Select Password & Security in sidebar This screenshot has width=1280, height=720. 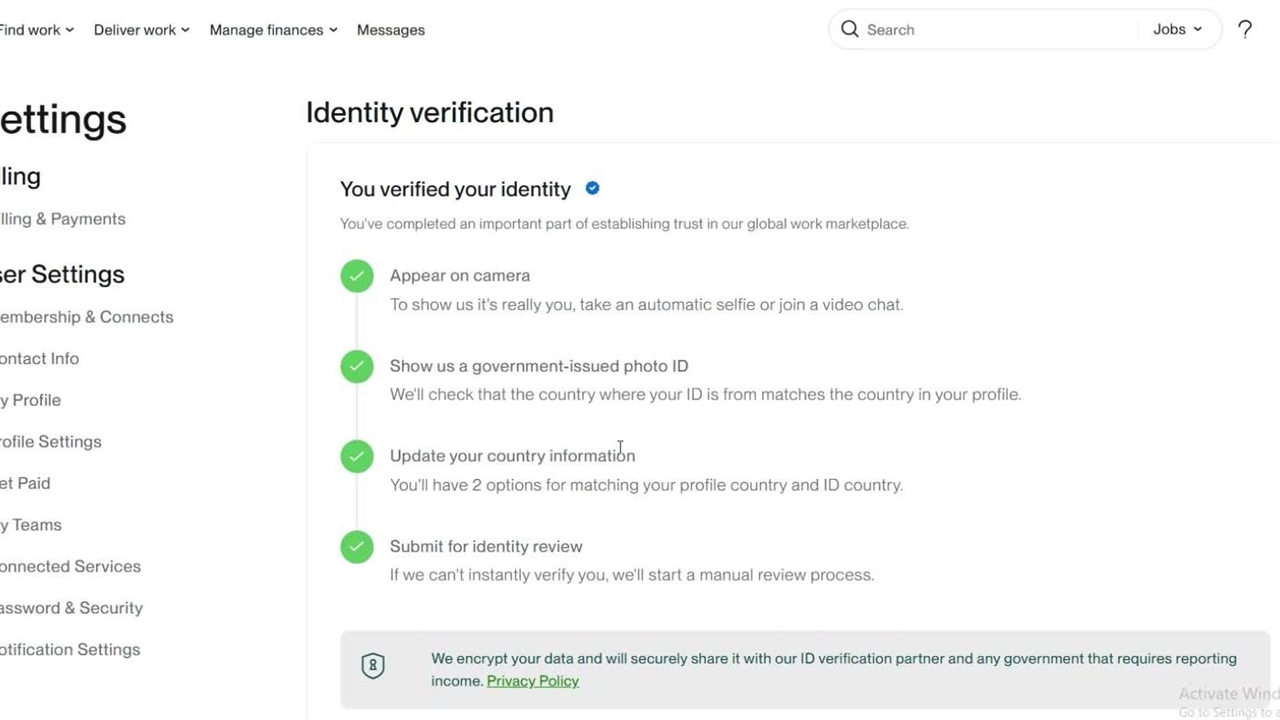(71, 608)
